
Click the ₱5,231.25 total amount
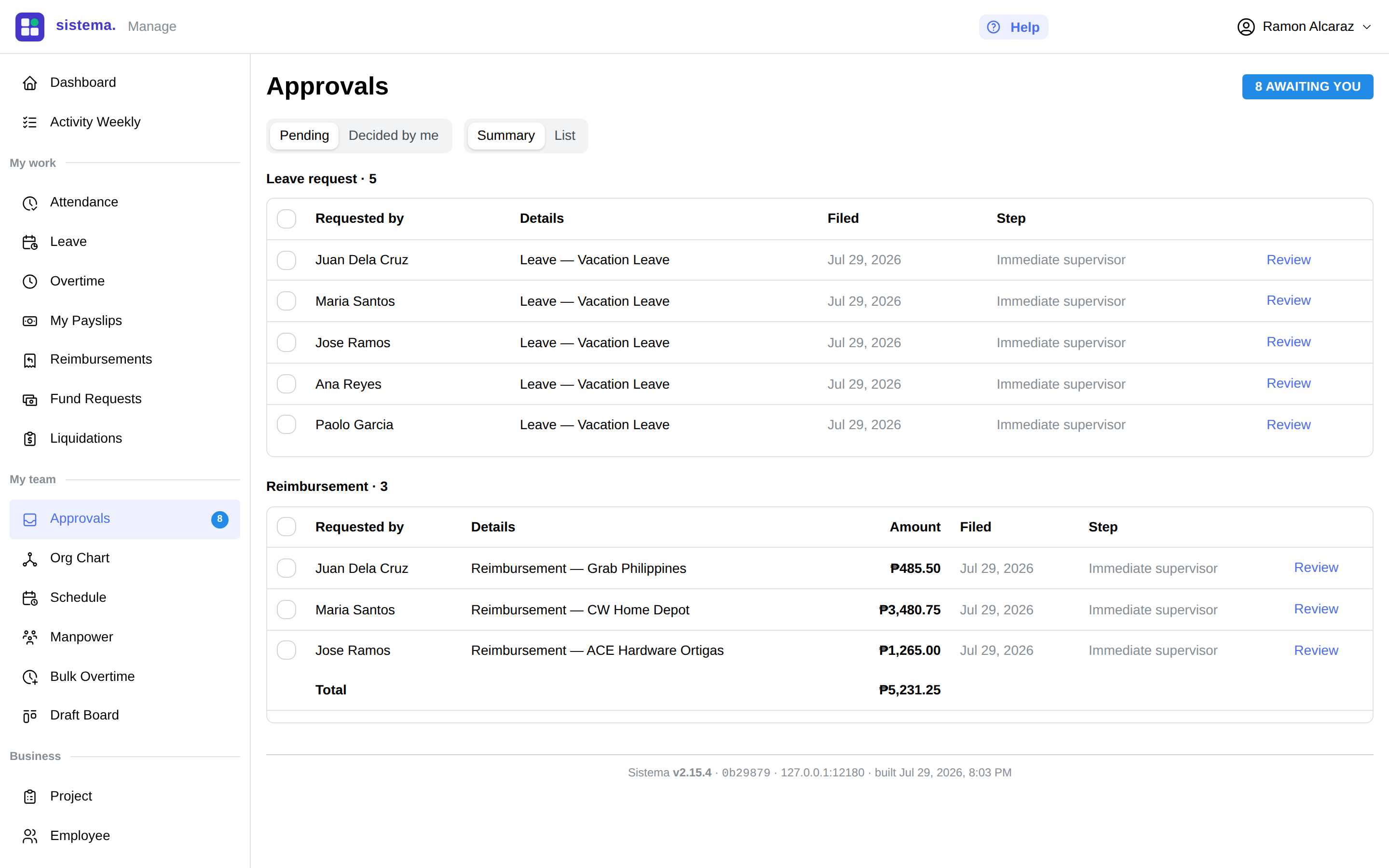(909, 690)
